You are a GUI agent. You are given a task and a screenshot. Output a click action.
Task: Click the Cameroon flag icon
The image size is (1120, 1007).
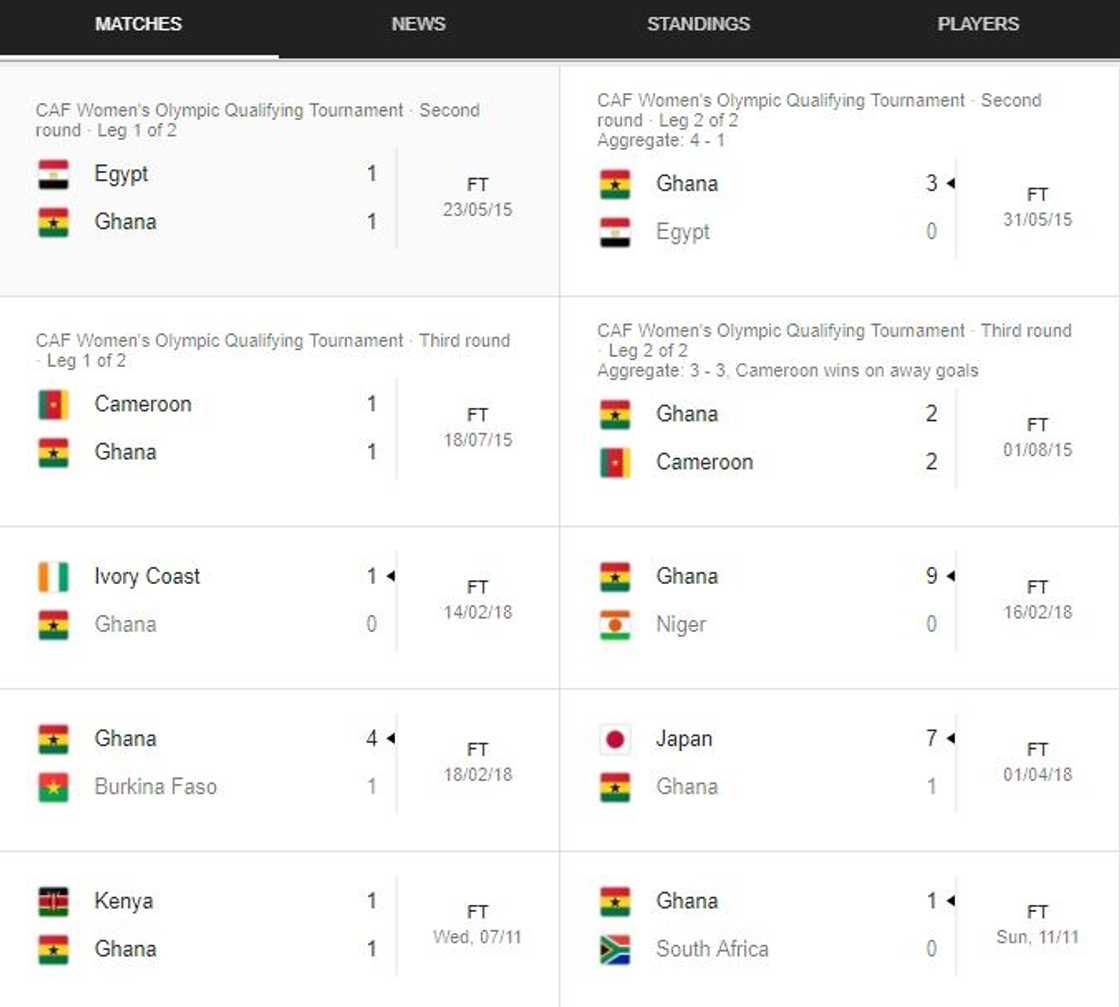[x=54, y=404]
